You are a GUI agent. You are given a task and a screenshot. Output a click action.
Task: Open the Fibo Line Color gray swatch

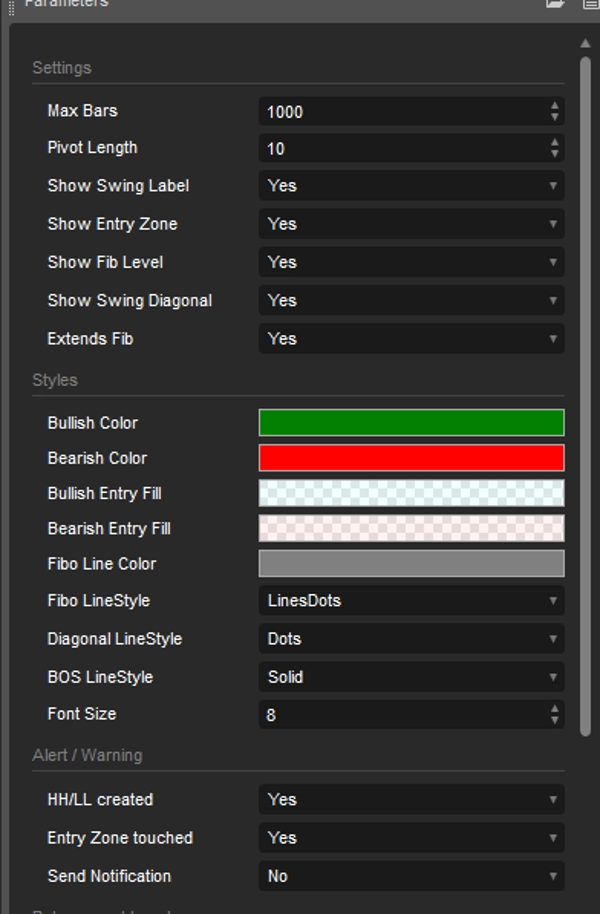coord(412,564)
